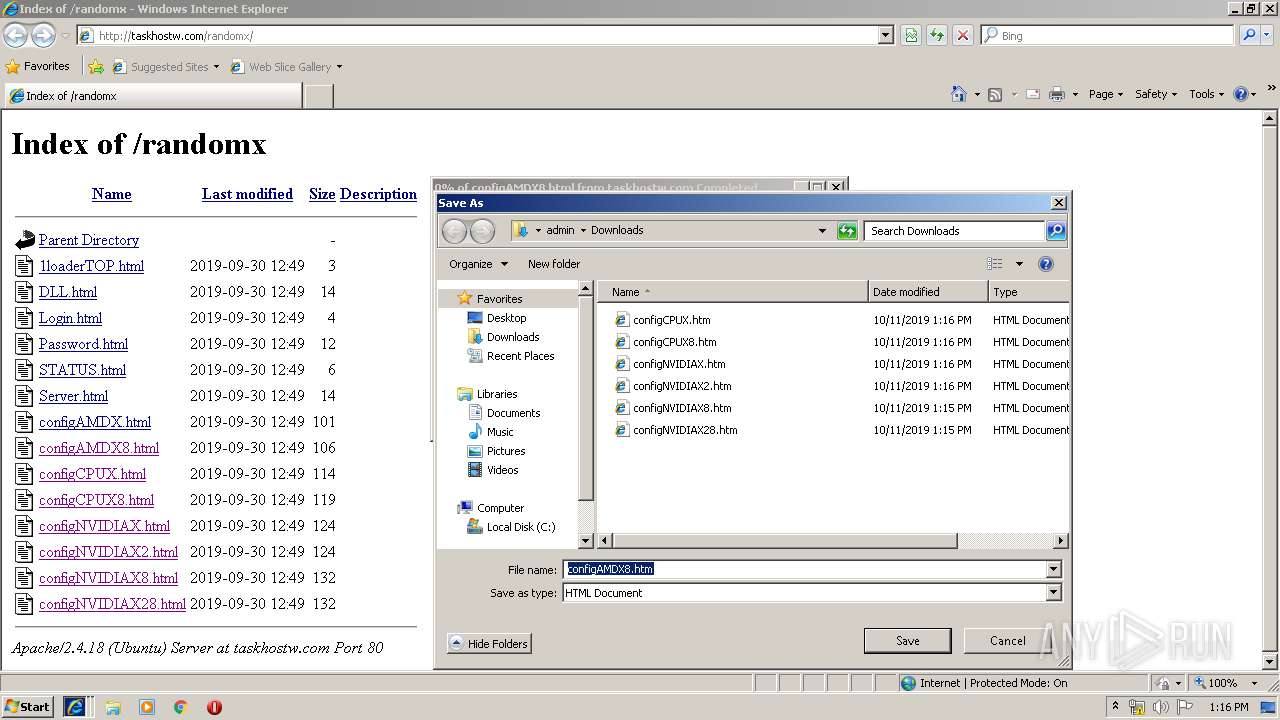Open the Parent Directory link

pyautogui.click(x=89, y=240)
